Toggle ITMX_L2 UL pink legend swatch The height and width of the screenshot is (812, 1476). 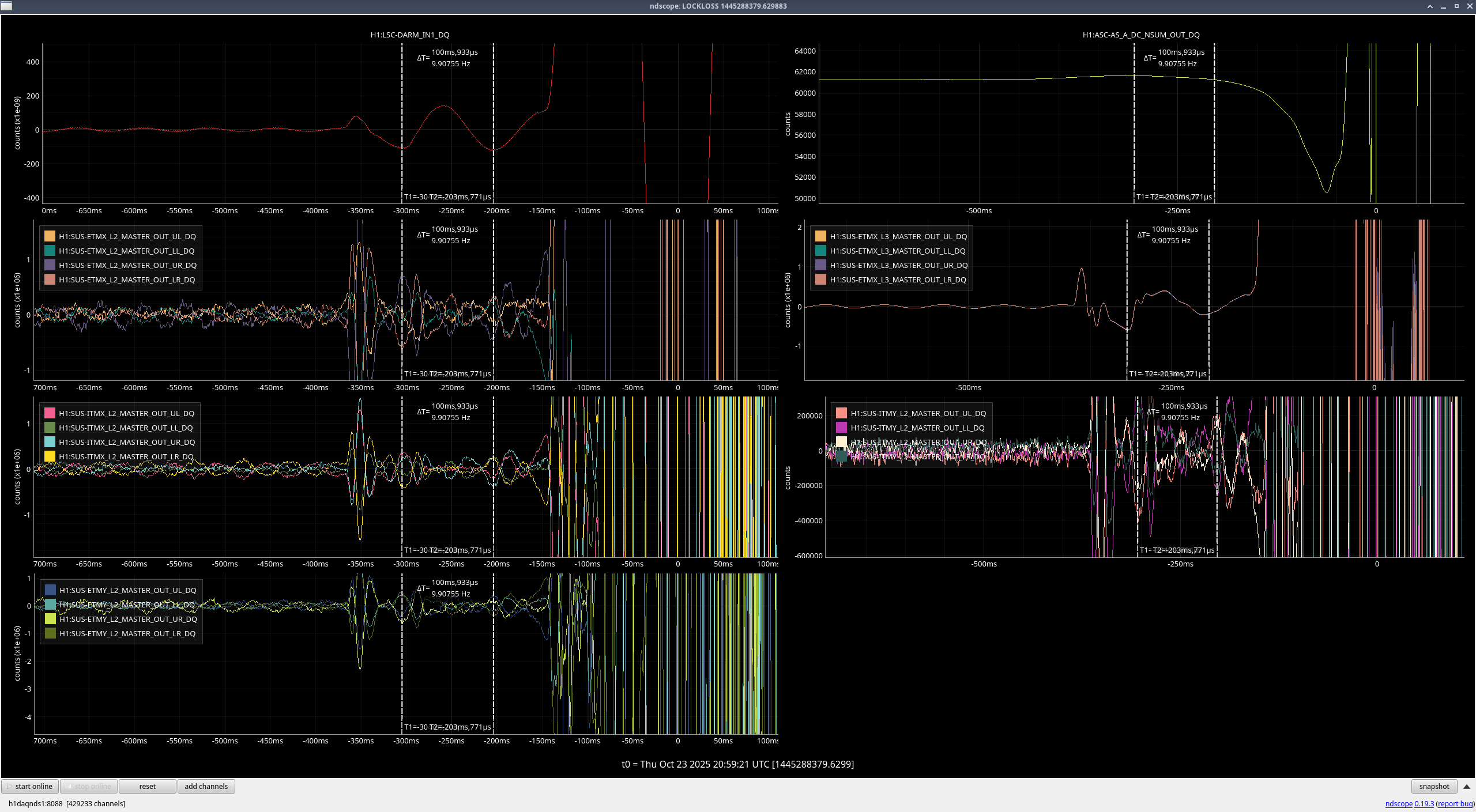pos(50,413)
